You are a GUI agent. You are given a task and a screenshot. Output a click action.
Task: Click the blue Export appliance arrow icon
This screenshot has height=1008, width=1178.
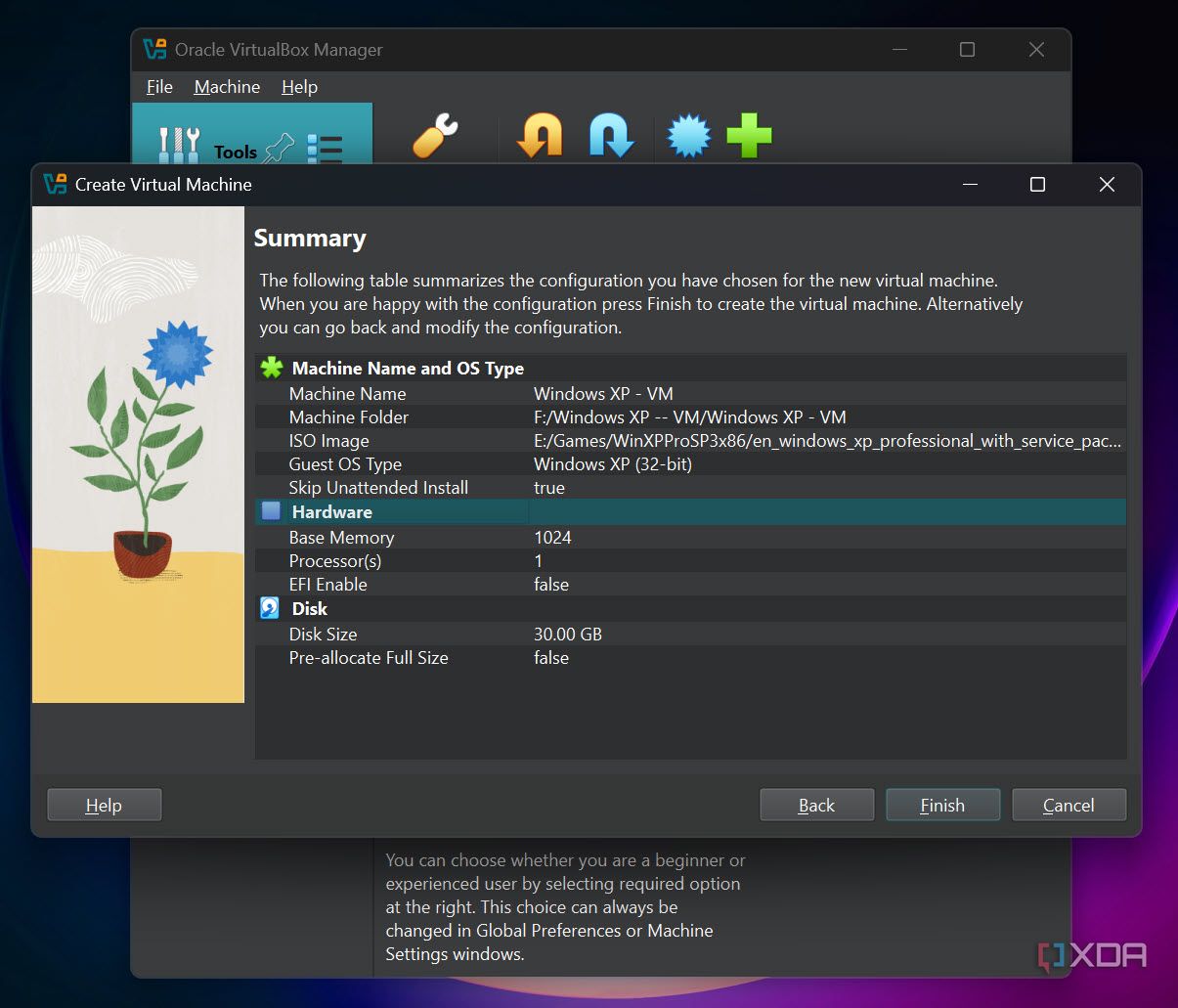coord(612,136)
